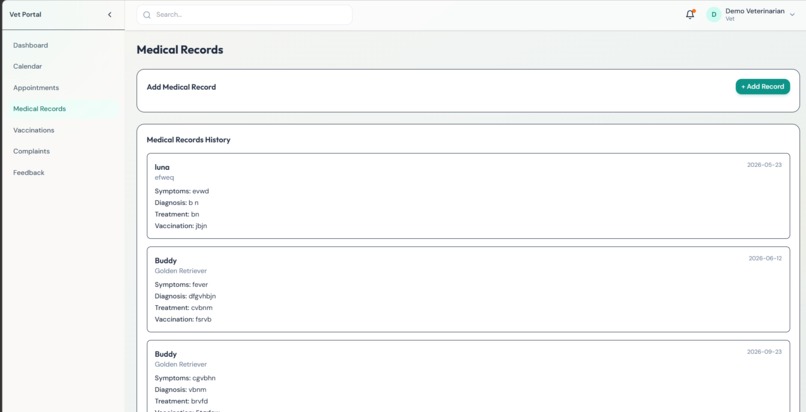Open Complaints section
806x412 pixels.
click(x=31, y=152)
